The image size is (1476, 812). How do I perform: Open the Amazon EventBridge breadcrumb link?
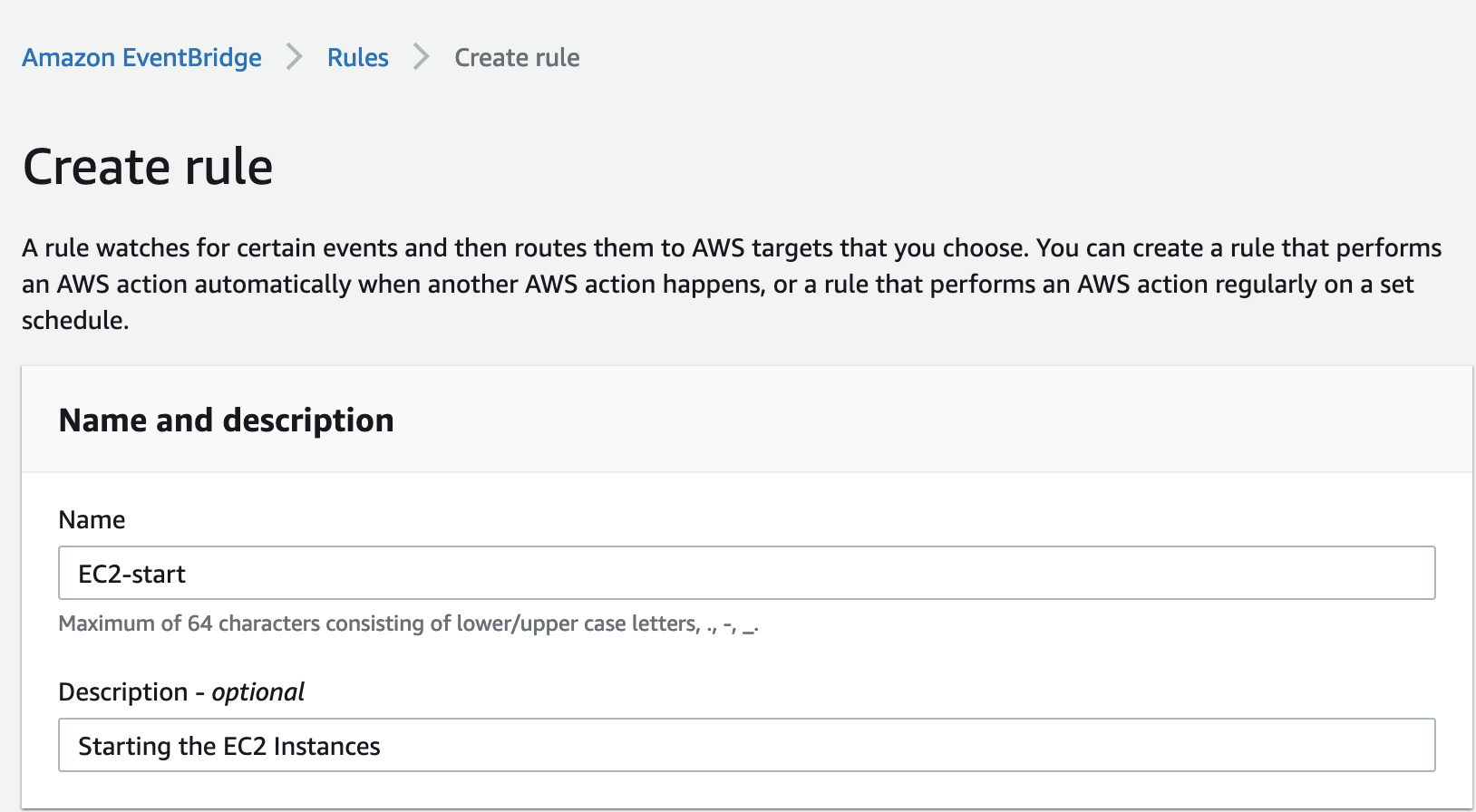coord(141,58)
